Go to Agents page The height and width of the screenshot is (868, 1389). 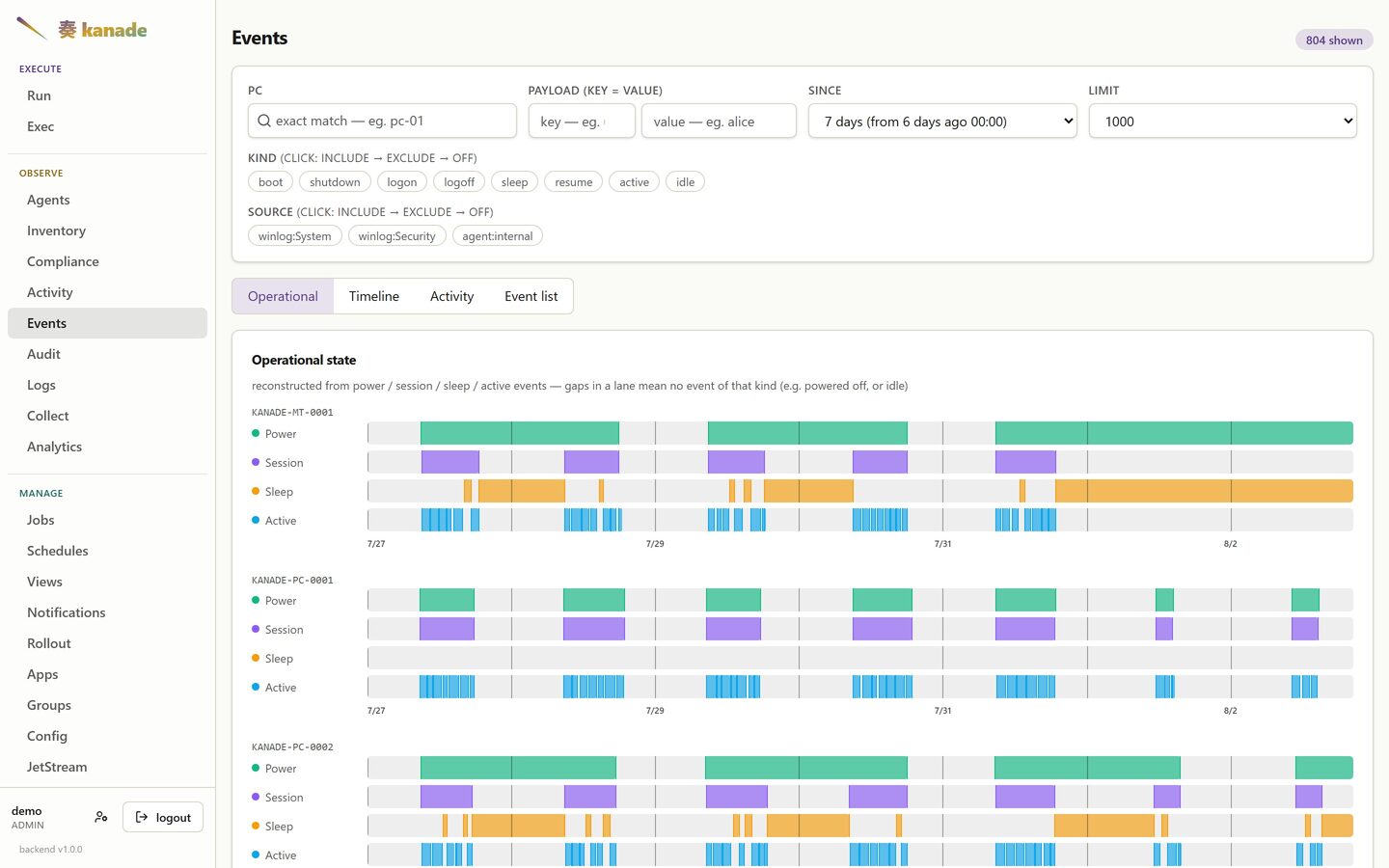coord(107,200)
